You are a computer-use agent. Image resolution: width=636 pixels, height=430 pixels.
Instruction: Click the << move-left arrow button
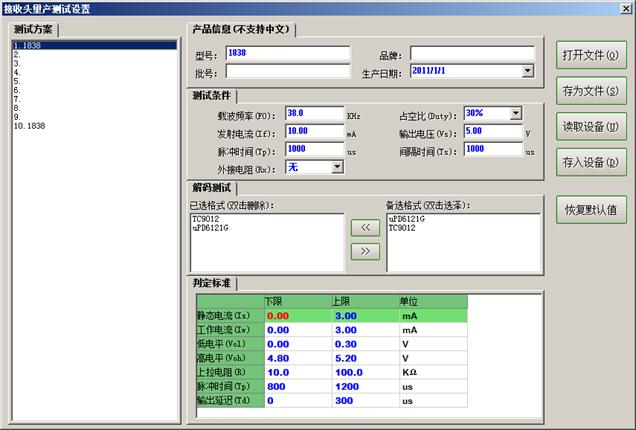pyautogui.click(x=365, y=228)
